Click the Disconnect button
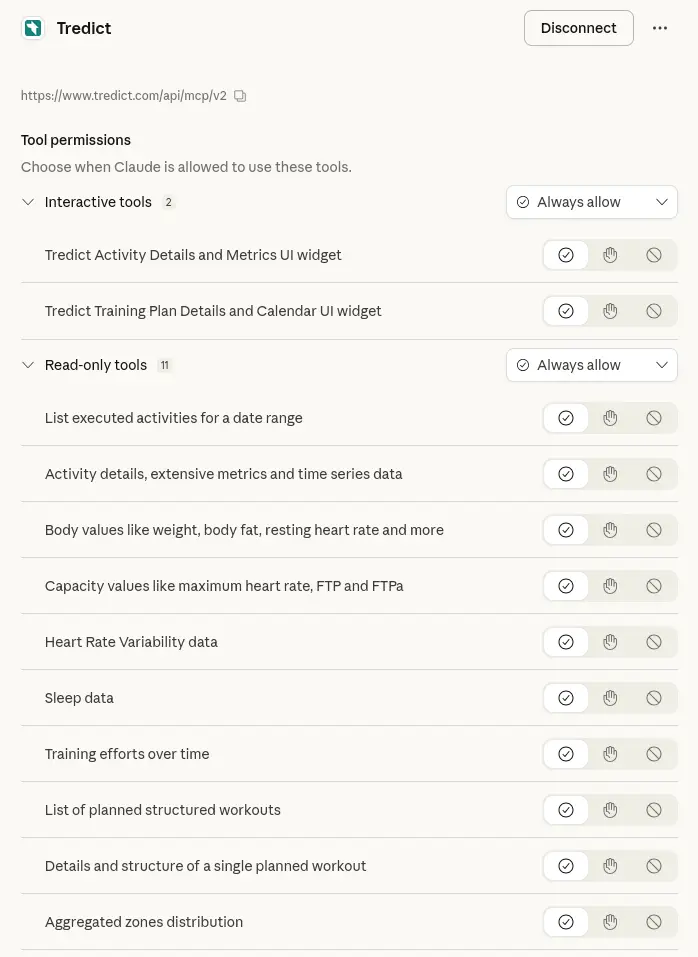 (x=578, y=28)
